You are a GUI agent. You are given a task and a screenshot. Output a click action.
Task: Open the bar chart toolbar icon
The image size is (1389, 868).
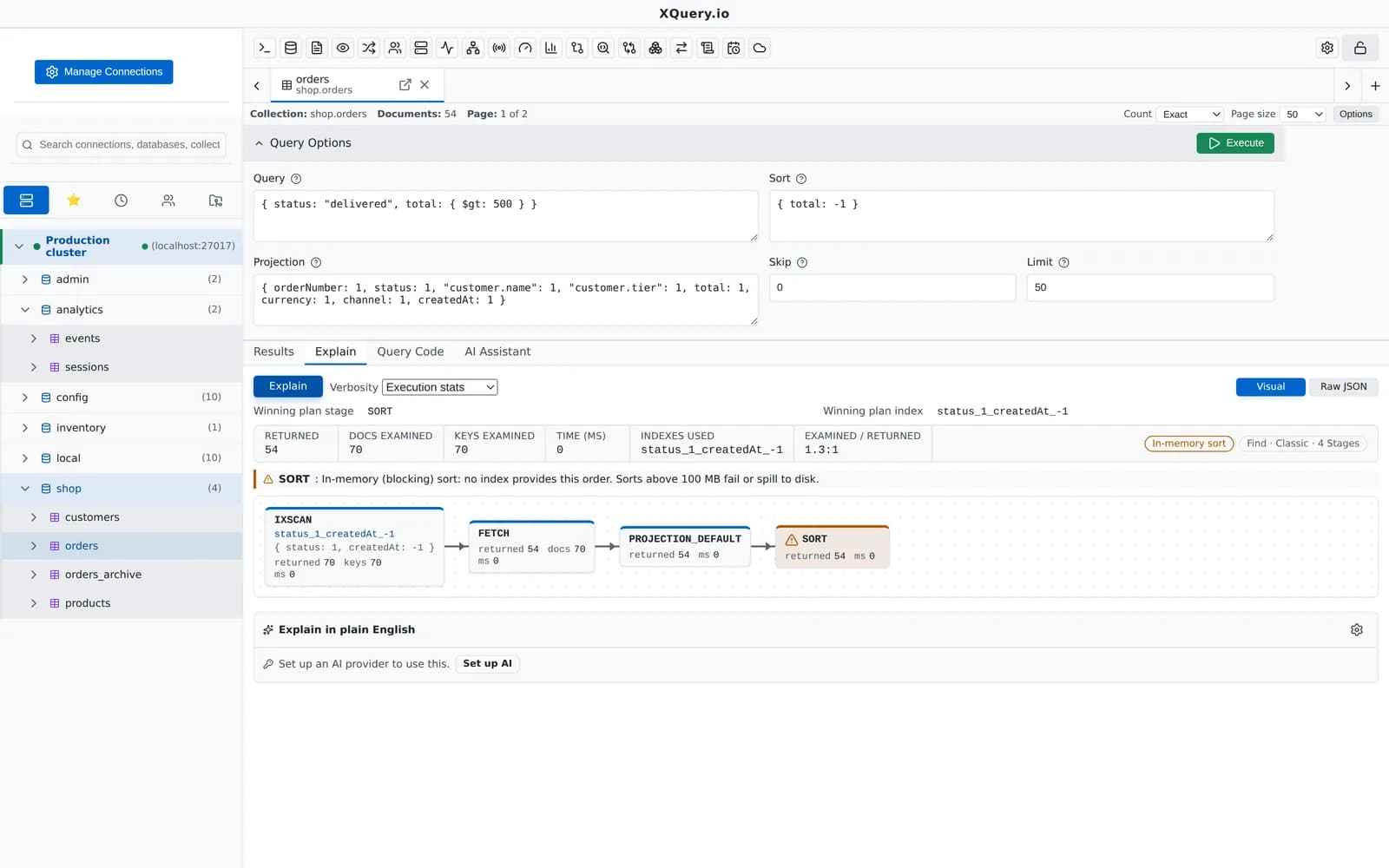tap(551, 48)
